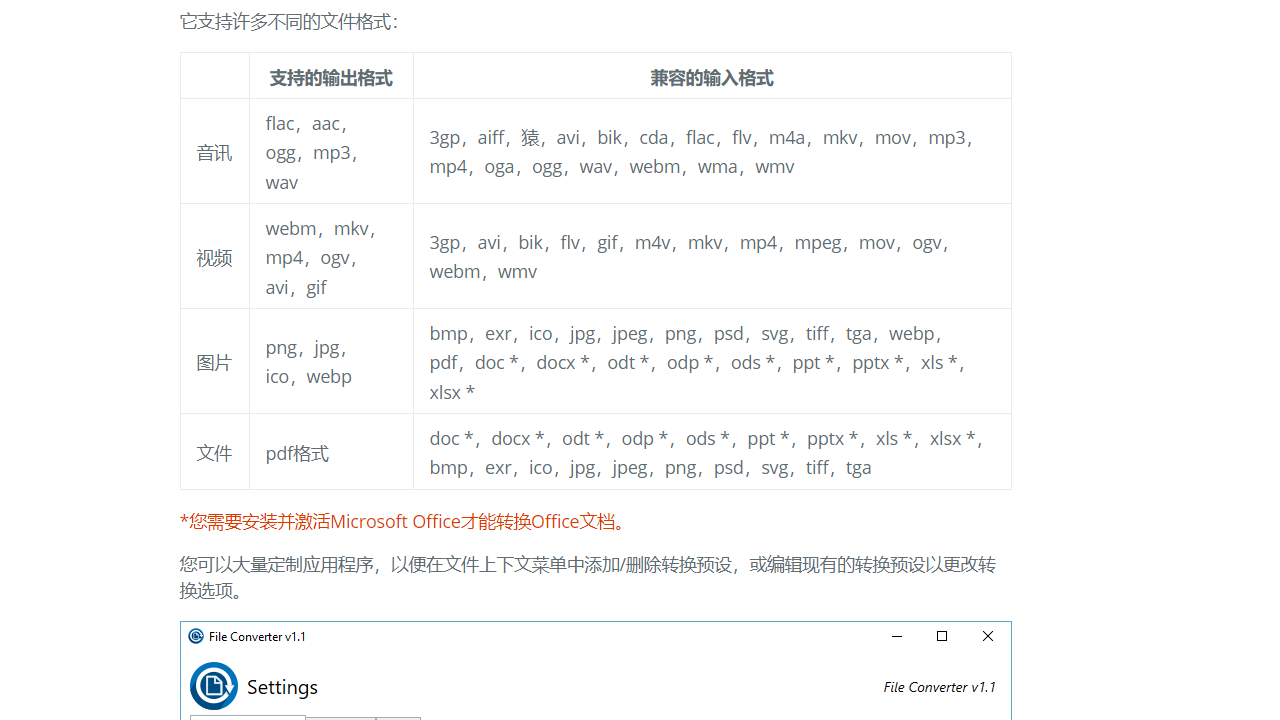Open the cda compatible input format link

point(653,137)
